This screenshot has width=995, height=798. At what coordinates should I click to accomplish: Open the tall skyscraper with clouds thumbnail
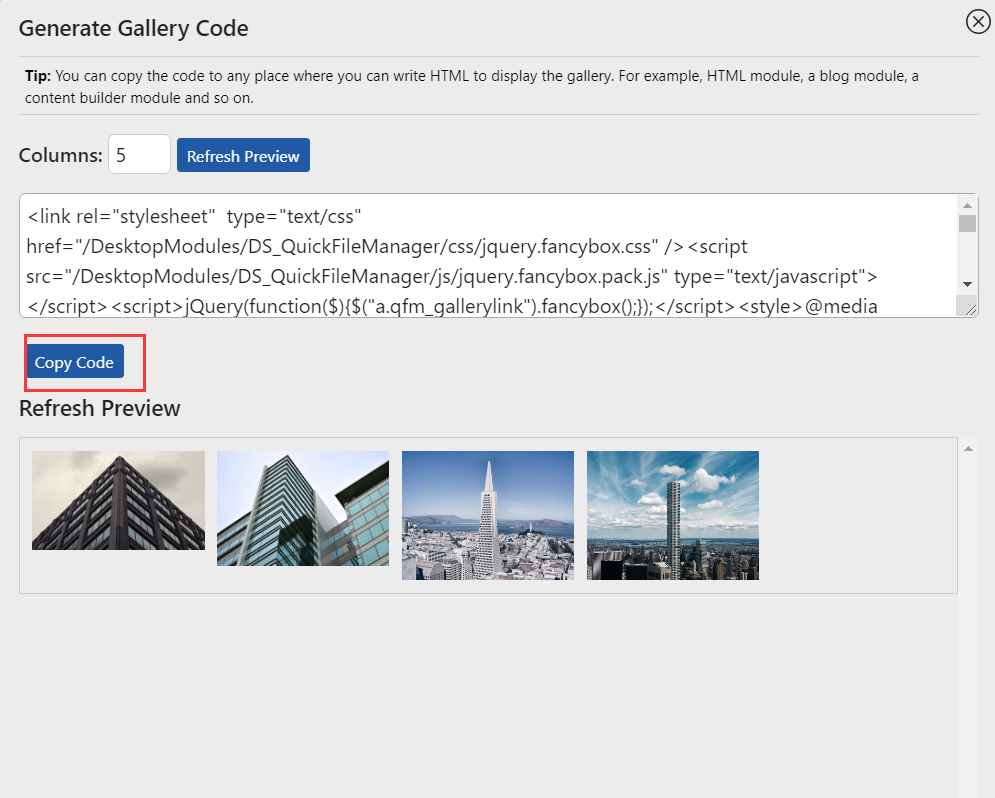(673, 515)
